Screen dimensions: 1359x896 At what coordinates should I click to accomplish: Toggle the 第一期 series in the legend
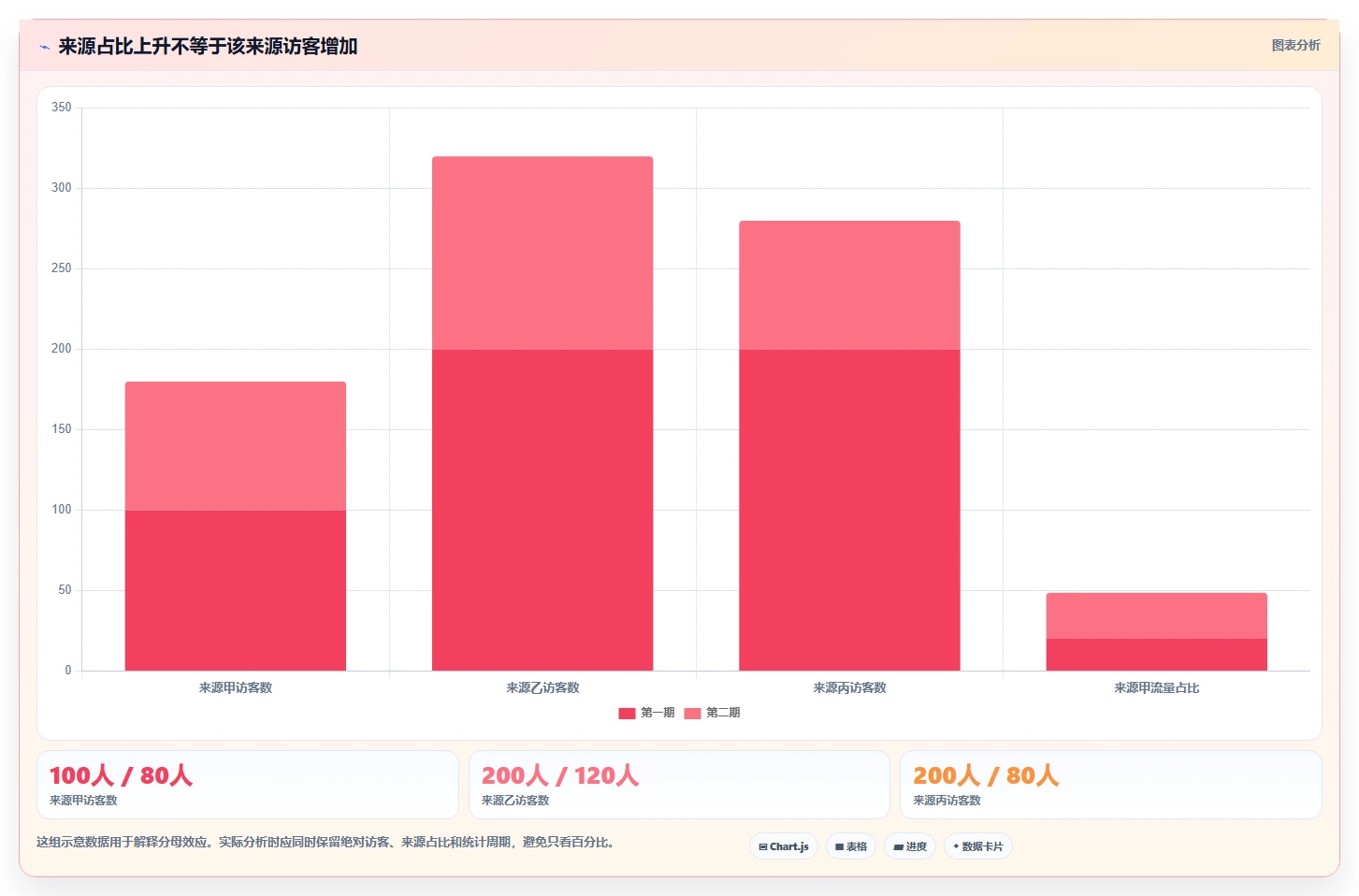646,713
